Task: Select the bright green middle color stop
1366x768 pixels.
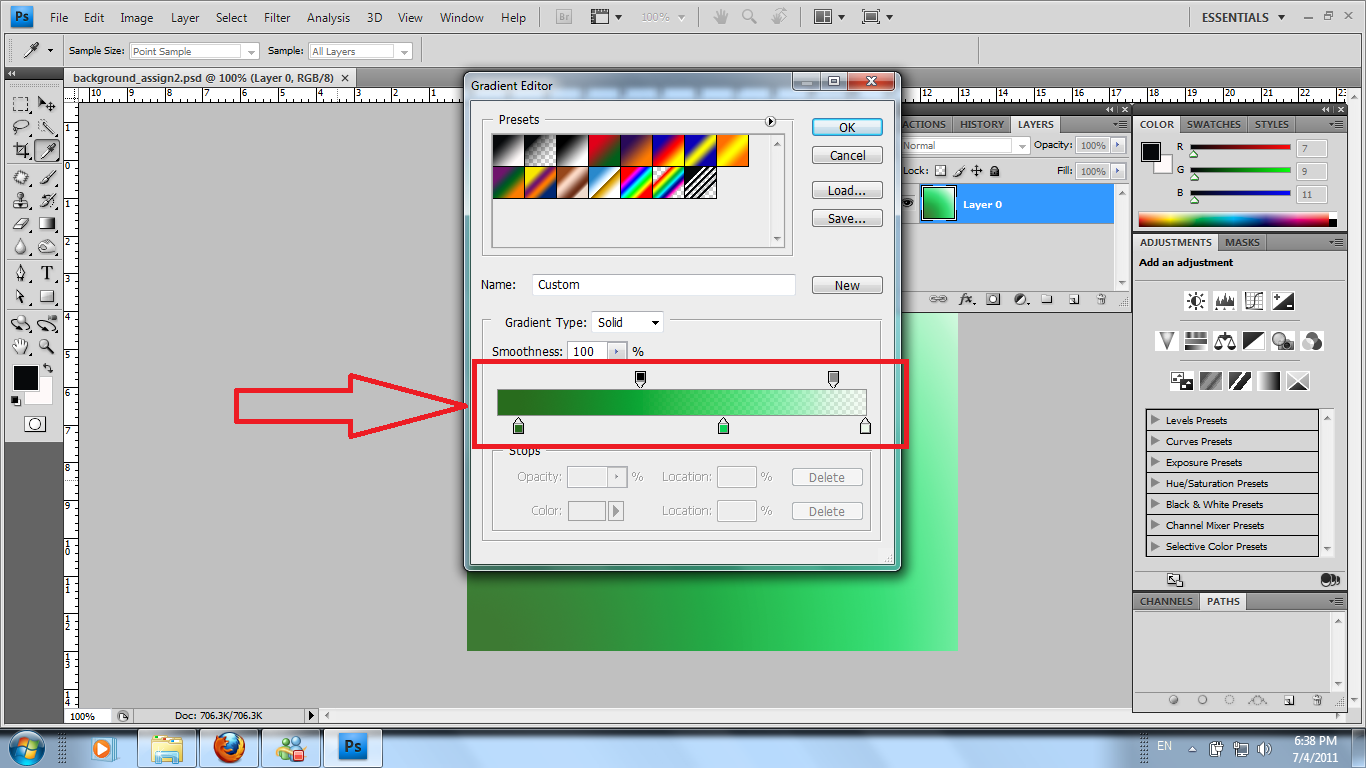Action: click(x=723, y=426)
